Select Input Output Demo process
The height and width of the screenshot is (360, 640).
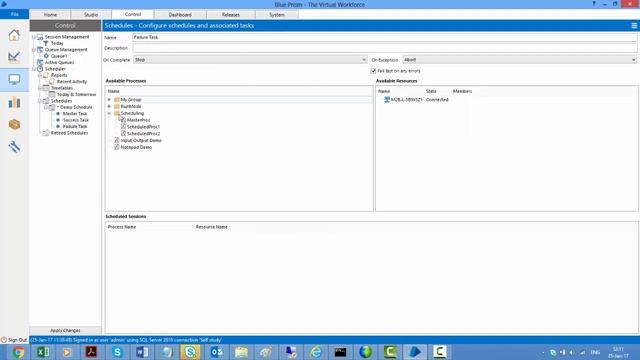click(x=141, y=140)
